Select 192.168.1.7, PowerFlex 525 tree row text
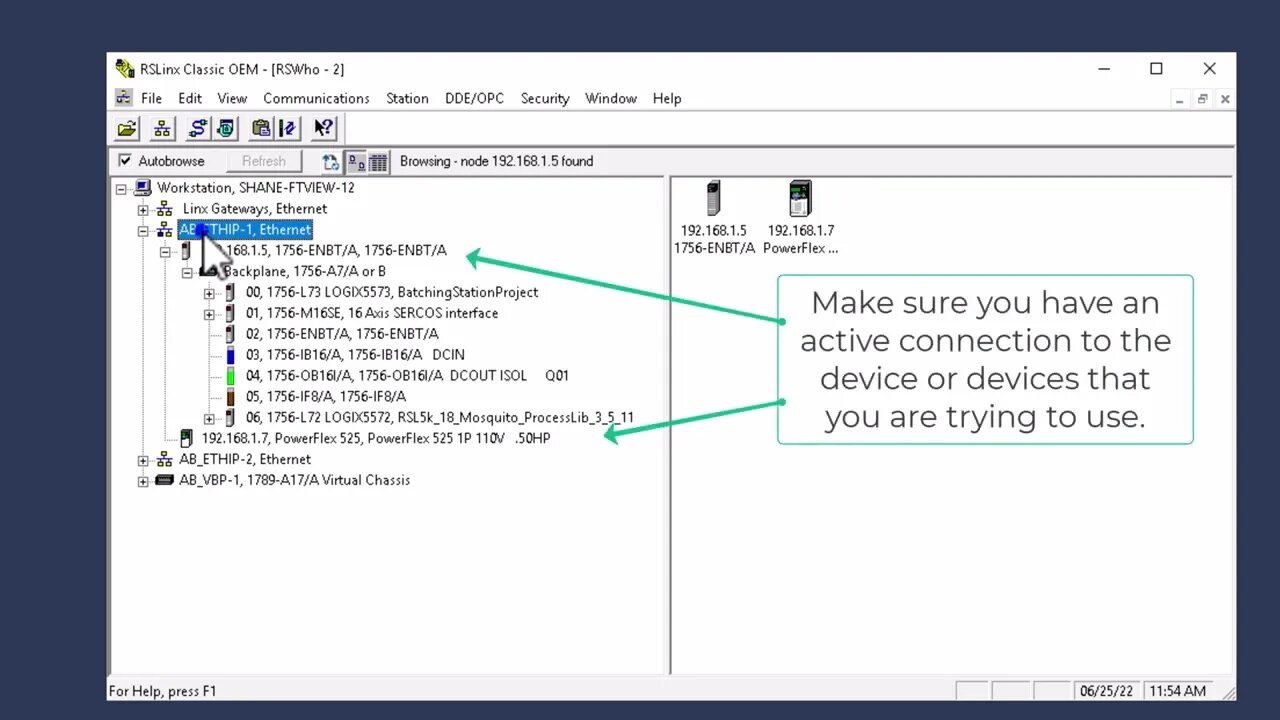 [x=376, y=438]
